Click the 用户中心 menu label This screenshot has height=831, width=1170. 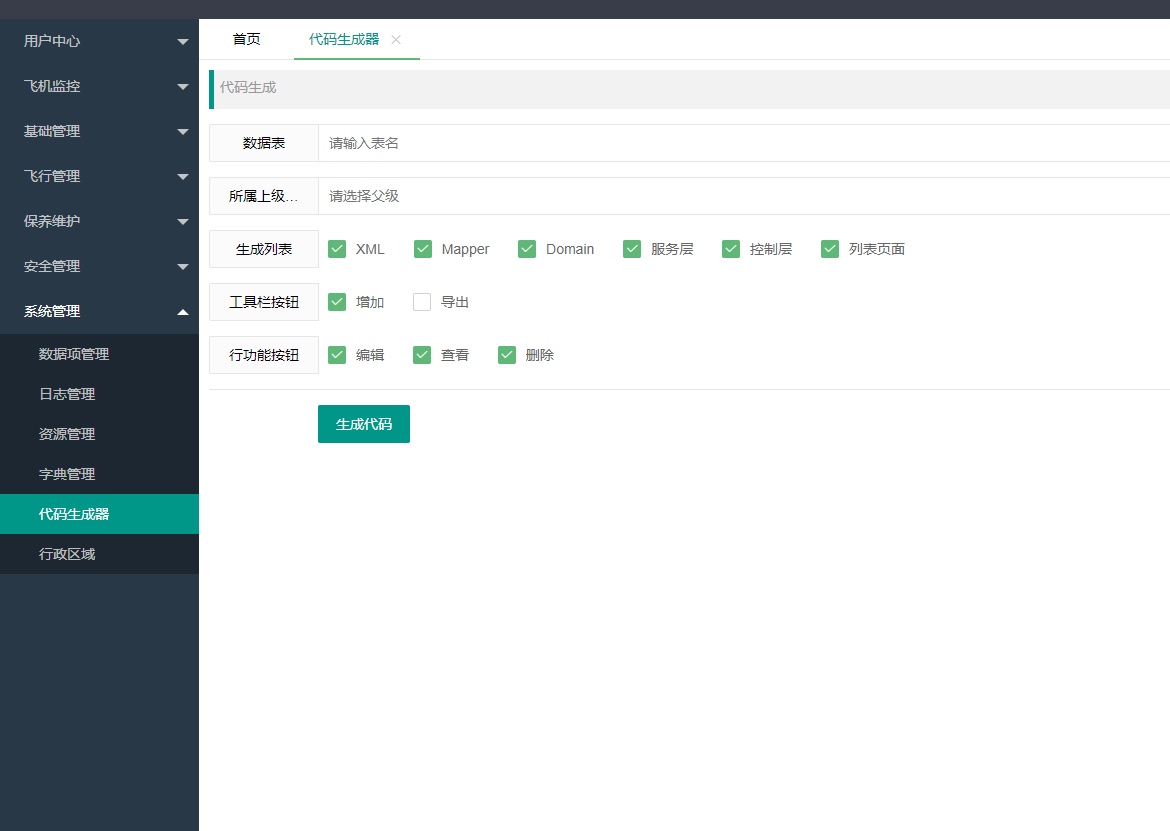pos(51,41)
